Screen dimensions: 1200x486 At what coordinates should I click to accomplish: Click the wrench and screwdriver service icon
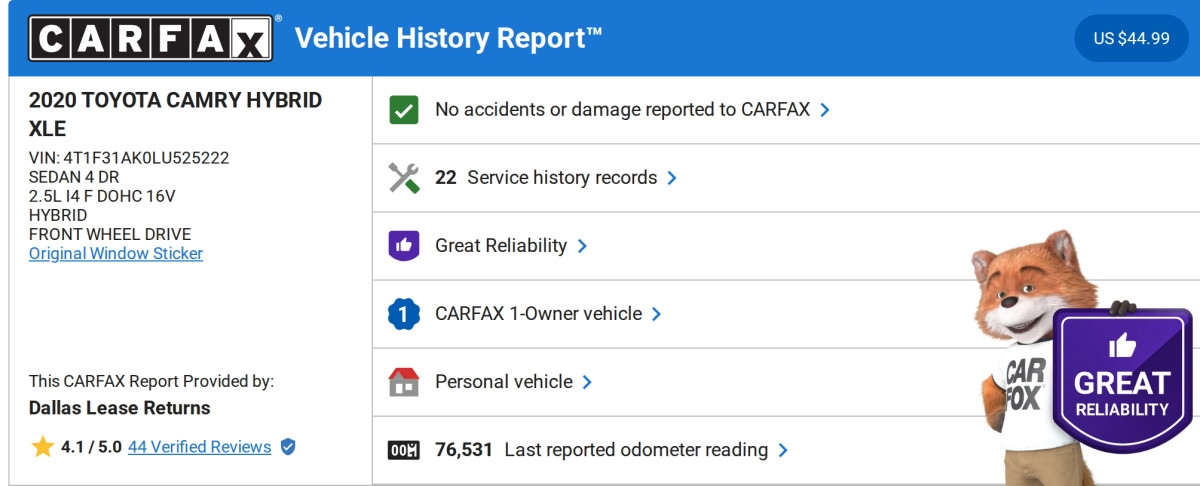click(x=403, y=178)
